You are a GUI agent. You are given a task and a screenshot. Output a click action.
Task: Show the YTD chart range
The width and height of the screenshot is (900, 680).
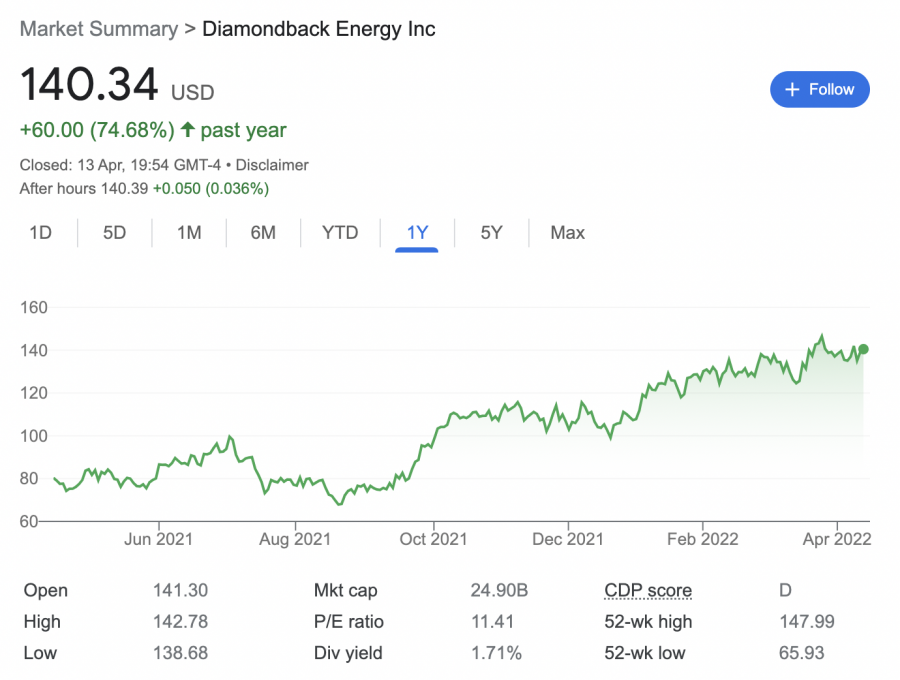[x=340, y=232]
